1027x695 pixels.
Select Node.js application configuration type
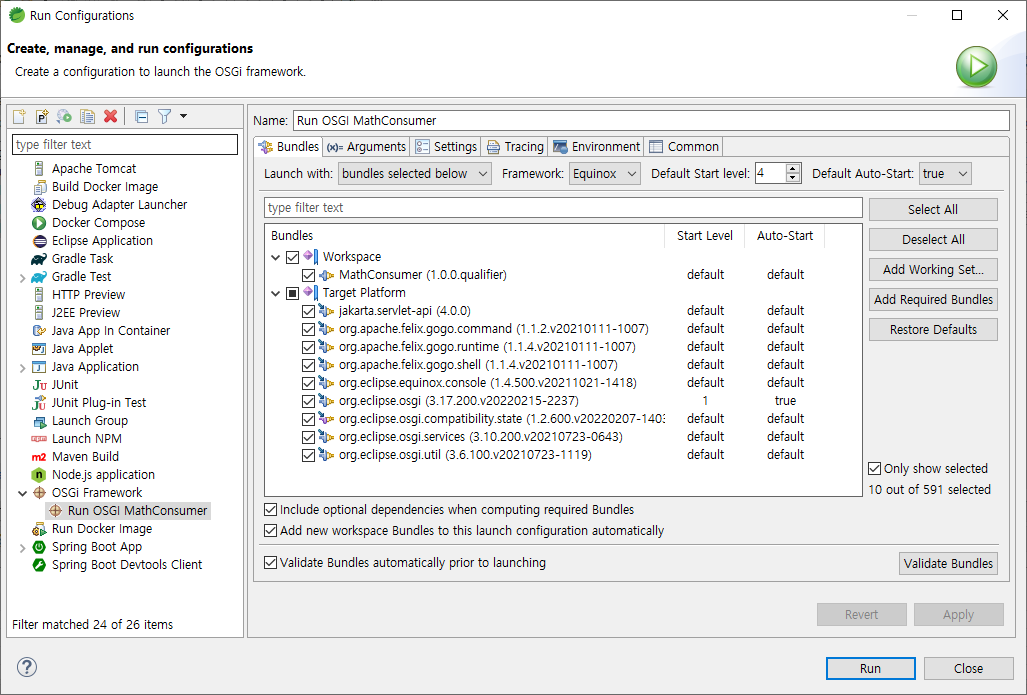[x=103, y=475]
